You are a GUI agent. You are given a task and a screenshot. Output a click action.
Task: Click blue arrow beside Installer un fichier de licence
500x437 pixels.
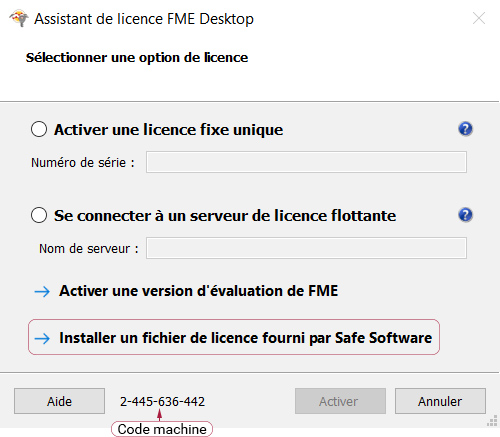click(x=42, y=338)
